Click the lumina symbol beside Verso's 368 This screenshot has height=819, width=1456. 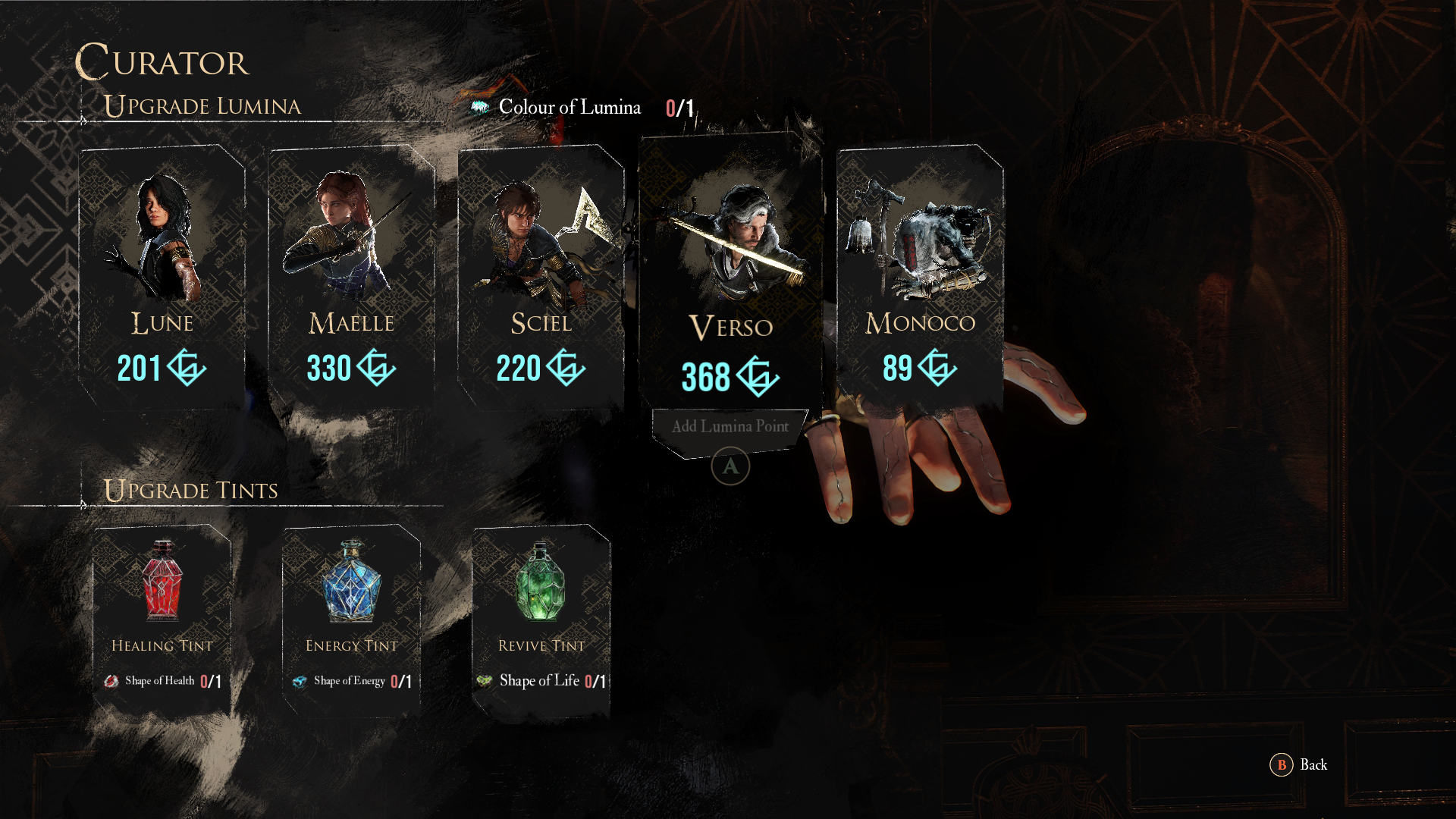pyautogui.click(x=758, y=376)
